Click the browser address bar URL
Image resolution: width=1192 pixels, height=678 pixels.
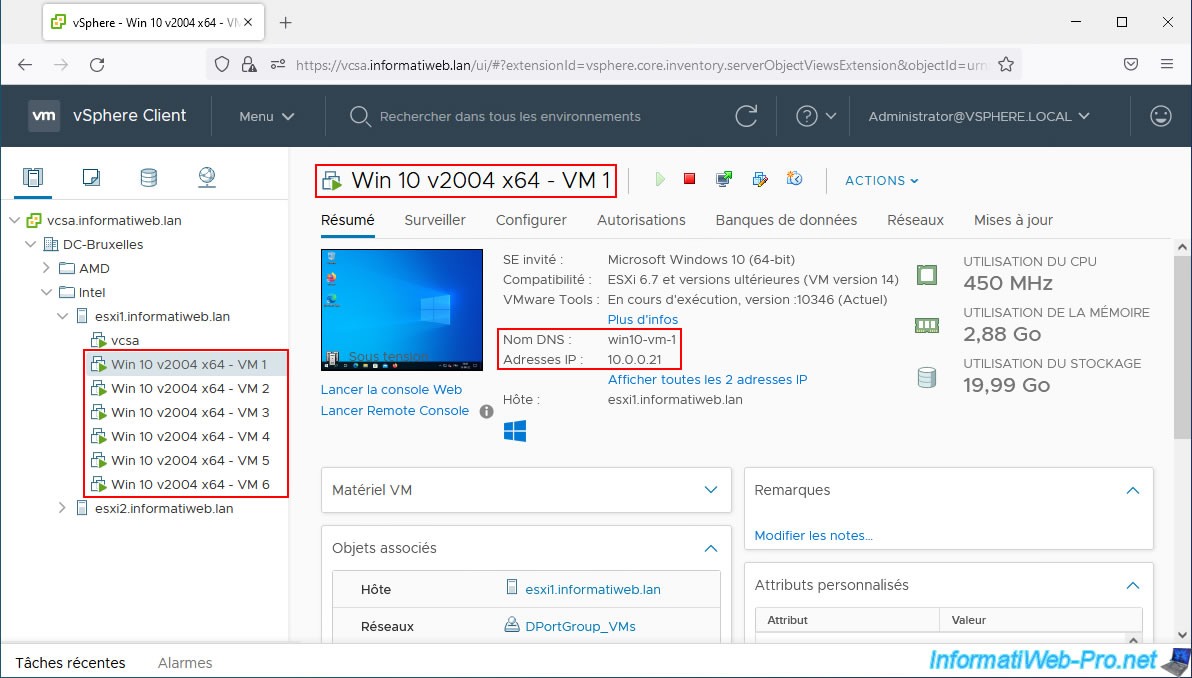coord(642,65)
